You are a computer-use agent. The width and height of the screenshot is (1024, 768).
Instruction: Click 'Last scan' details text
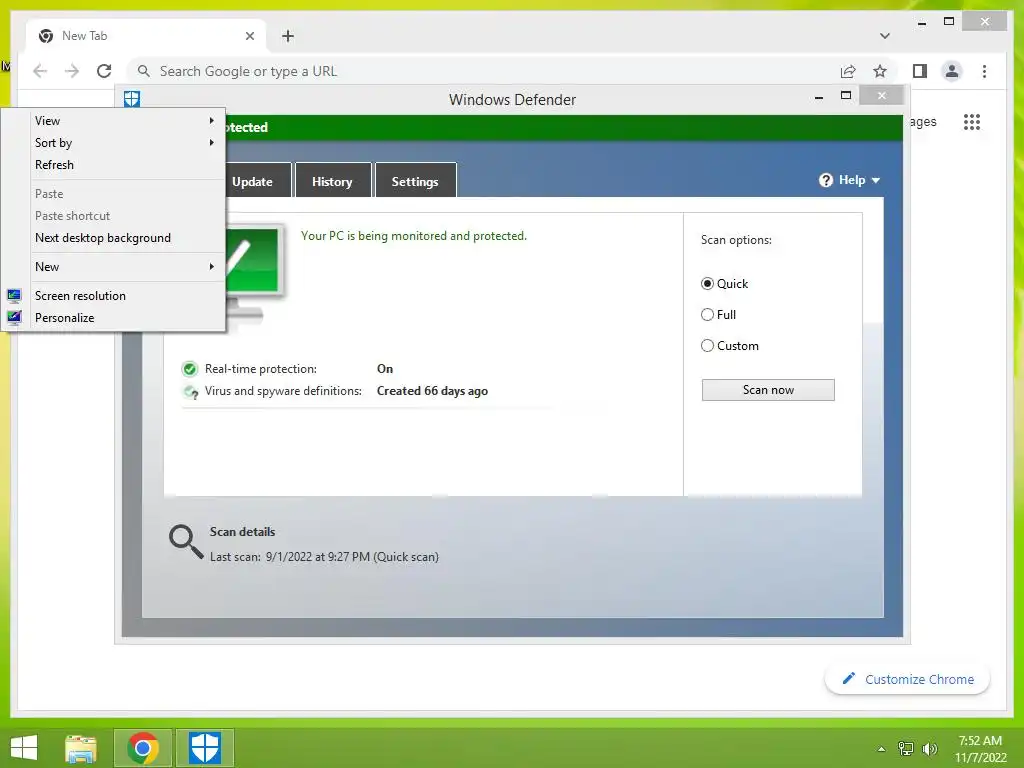[x=324, y=557]
